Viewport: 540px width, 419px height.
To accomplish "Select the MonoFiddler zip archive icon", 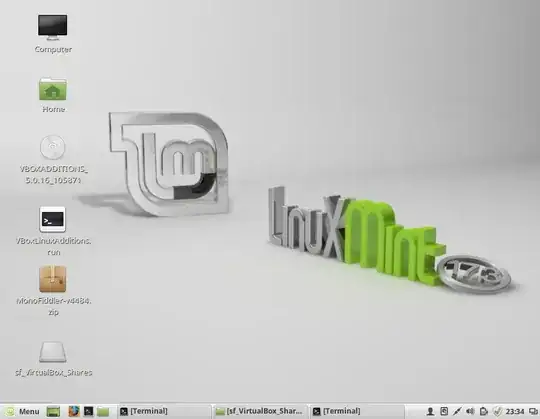I will 53,291.
